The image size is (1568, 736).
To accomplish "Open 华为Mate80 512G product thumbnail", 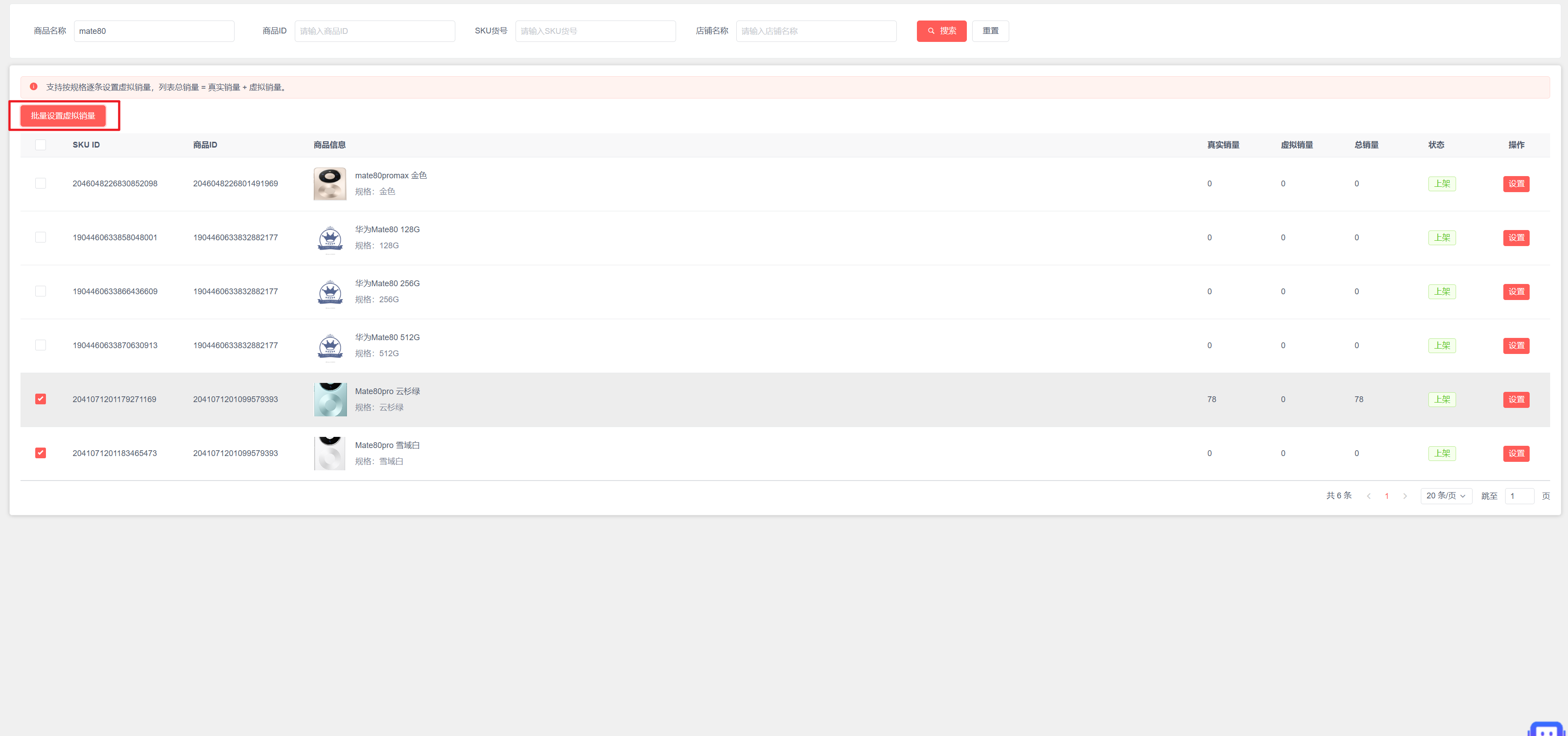I will point(330,345).
